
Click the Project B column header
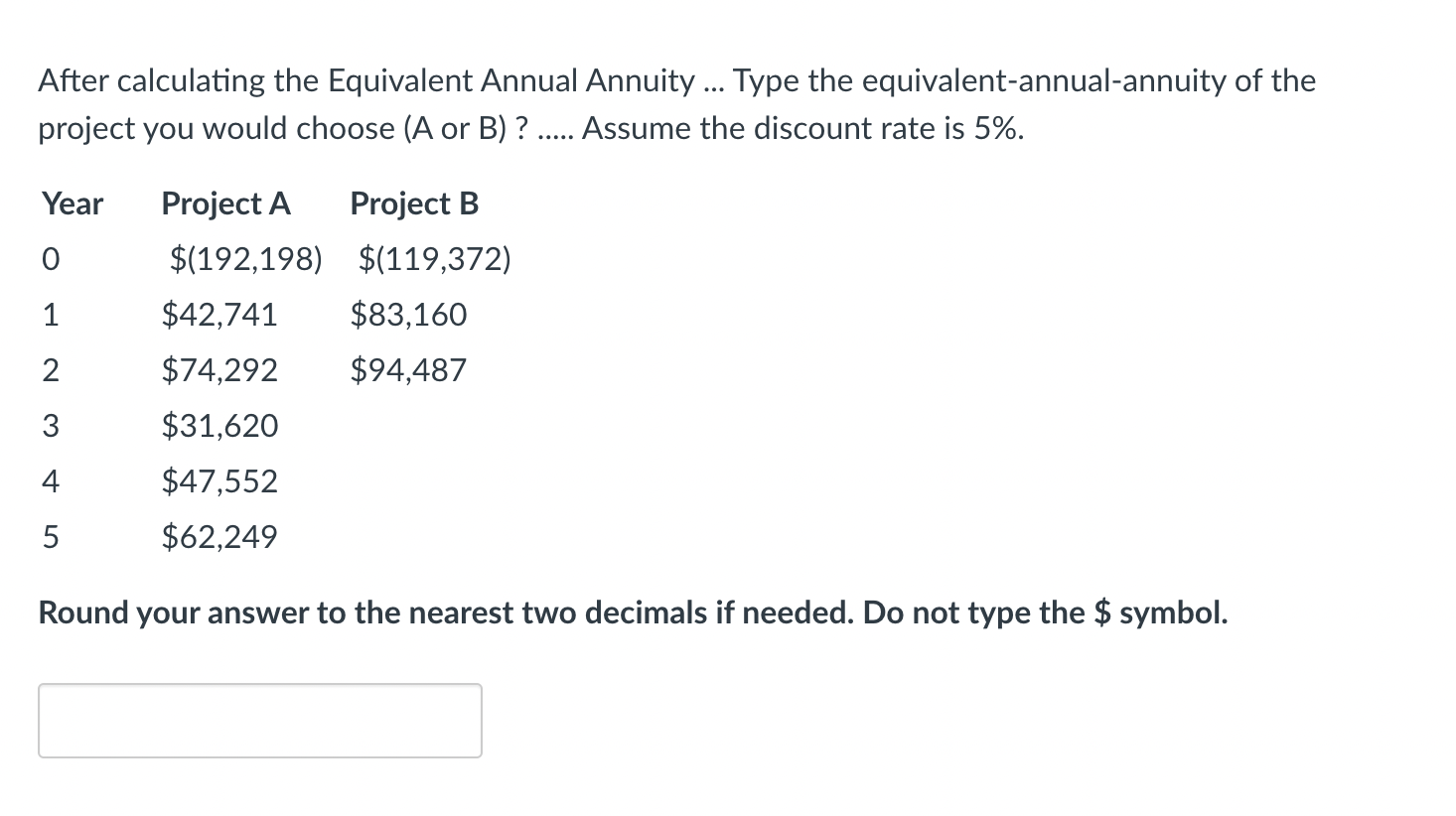click(413, 204)
